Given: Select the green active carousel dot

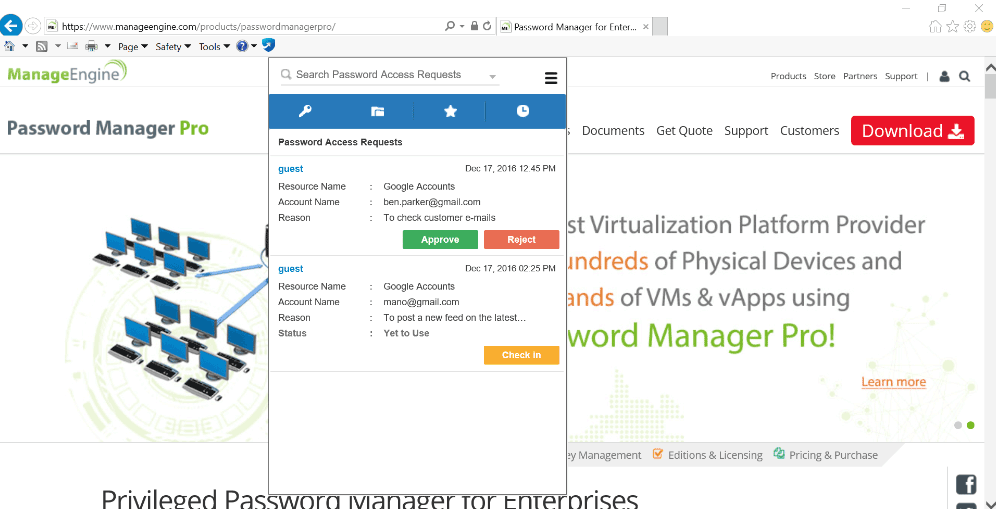Looking at the screenshot, I should click(971, 425).
